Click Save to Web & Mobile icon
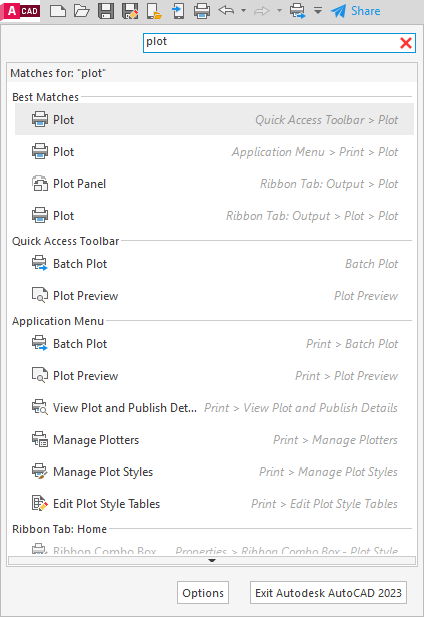The width and height of the screenshot is (424, 617). (178, 11)
